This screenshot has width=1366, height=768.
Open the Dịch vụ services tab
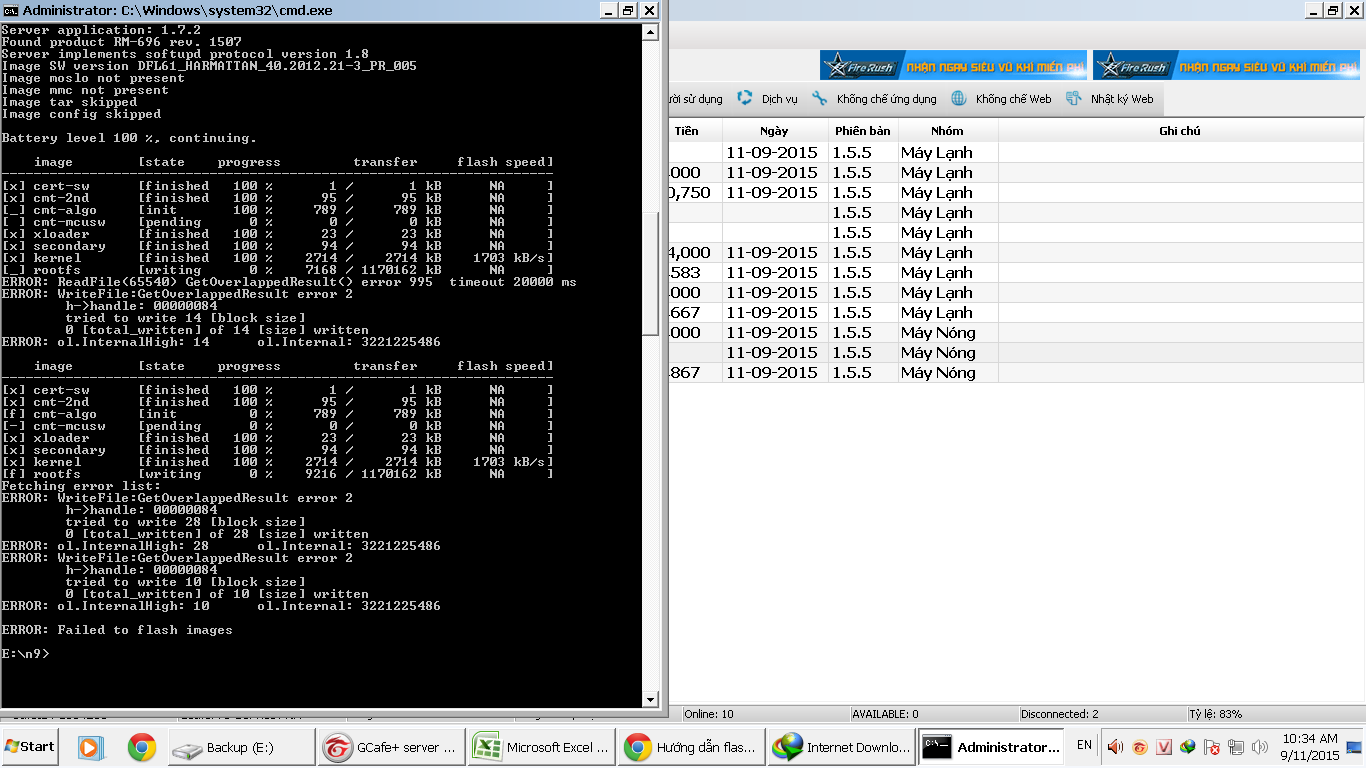(768, 99)
